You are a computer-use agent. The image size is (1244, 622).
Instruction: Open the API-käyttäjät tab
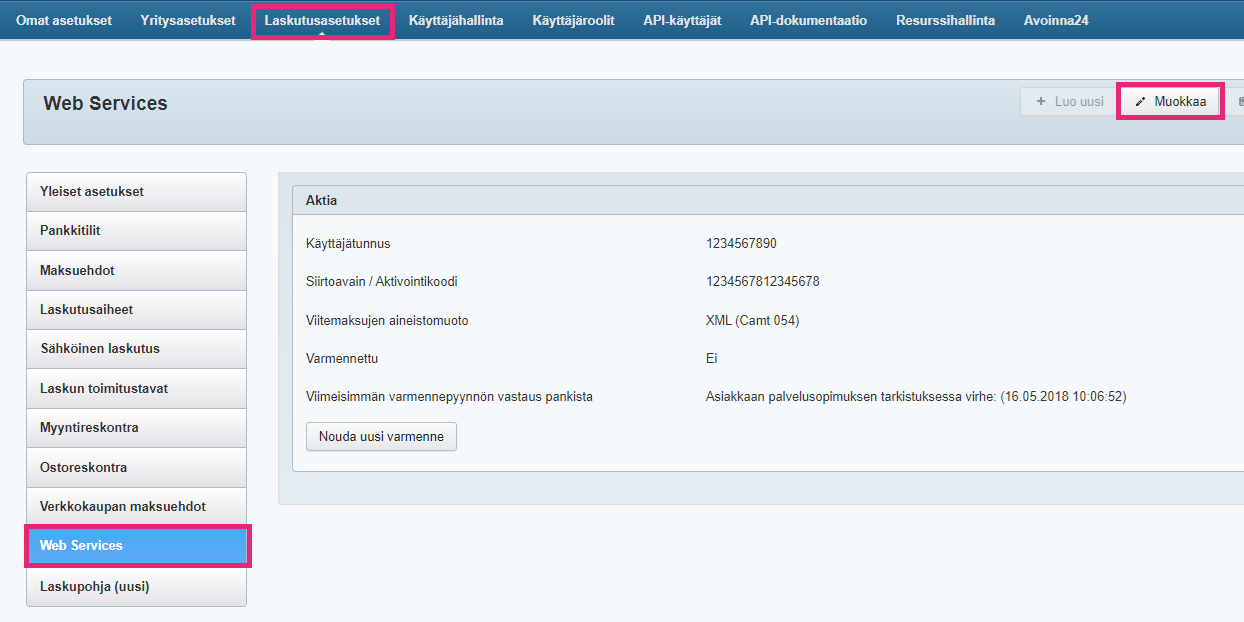coord(682,21)
